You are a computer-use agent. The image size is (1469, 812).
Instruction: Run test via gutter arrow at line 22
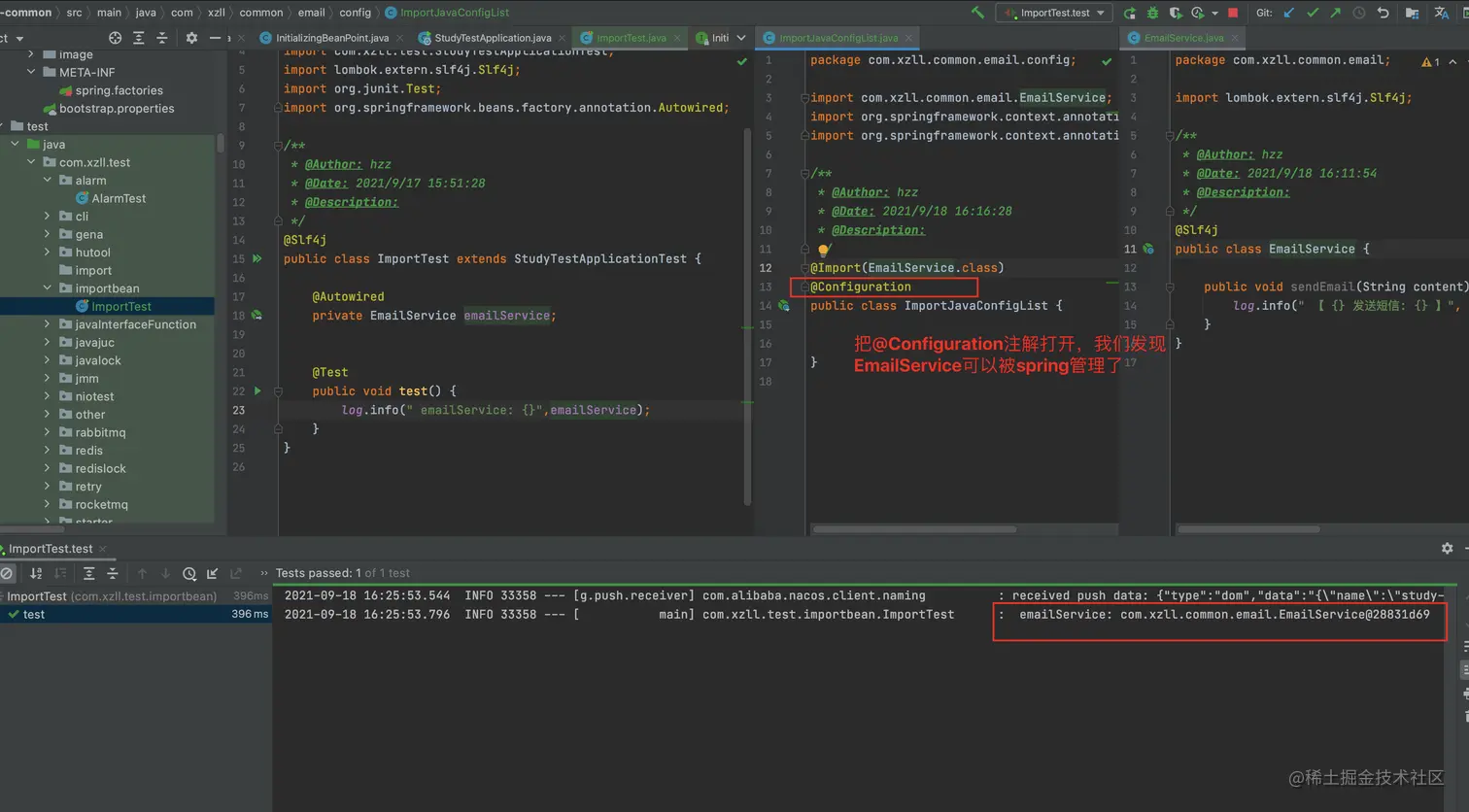(257, 391)
